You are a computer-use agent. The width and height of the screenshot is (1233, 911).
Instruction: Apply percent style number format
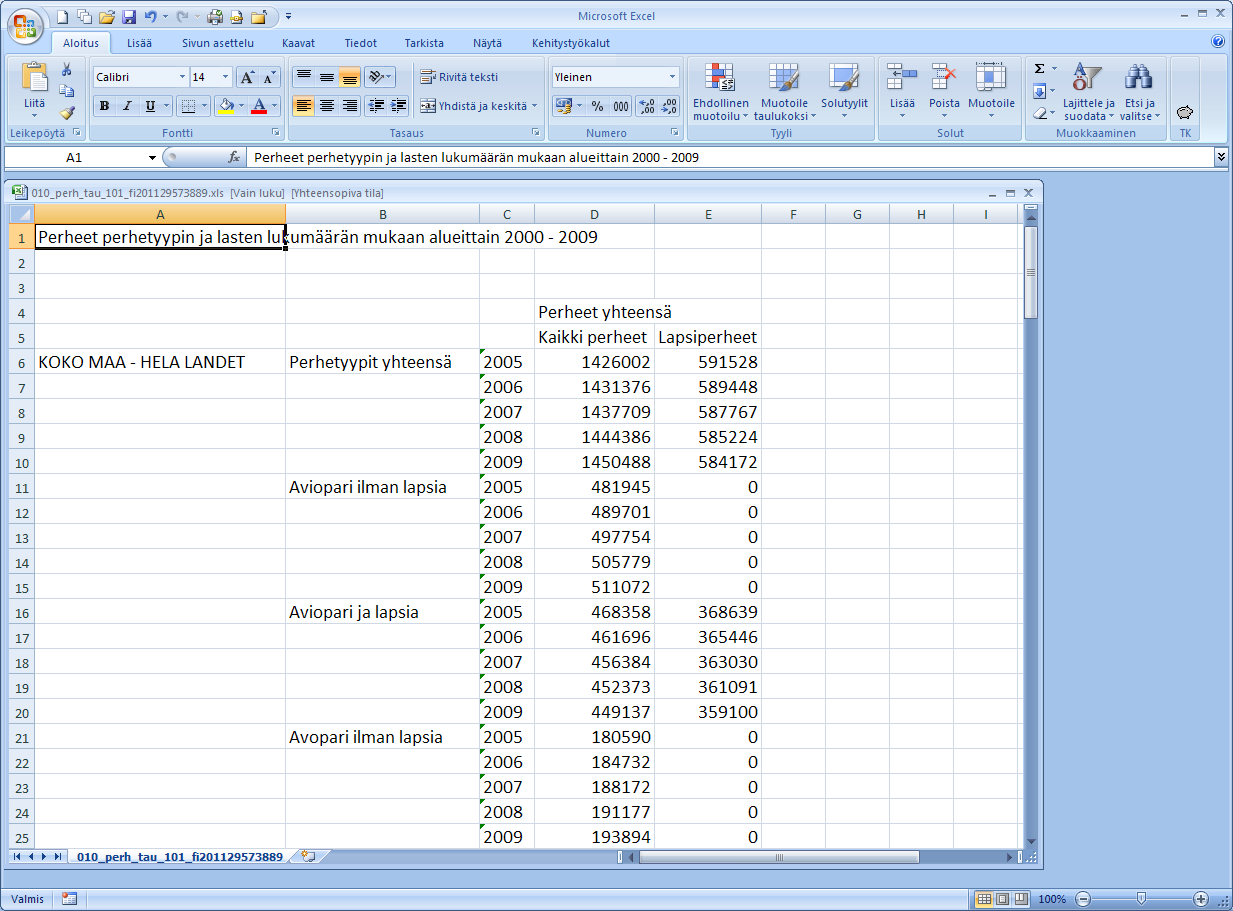[x=597, y=106]
